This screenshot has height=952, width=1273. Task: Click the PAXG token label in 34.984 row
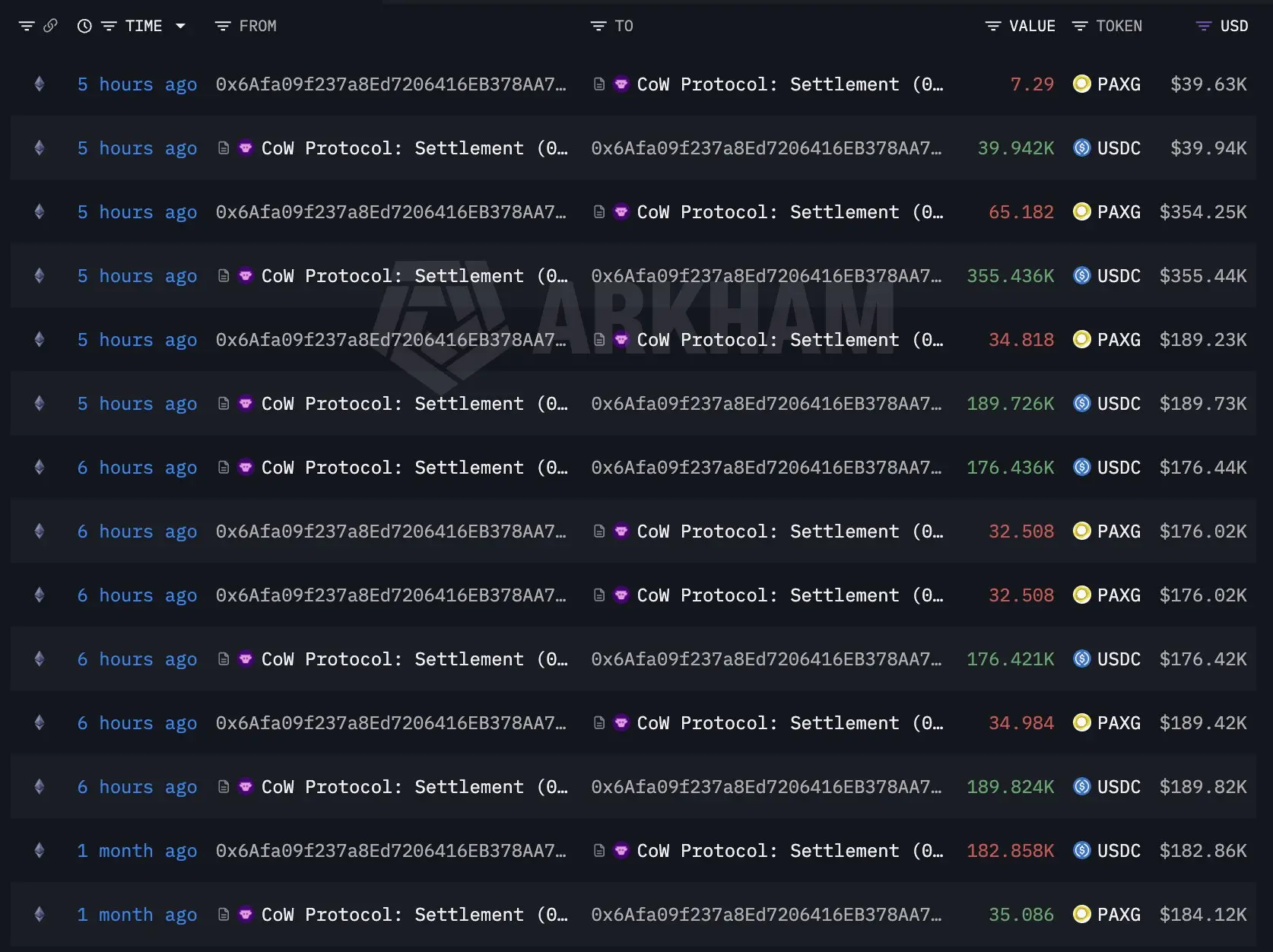(x=1119, y=723)
